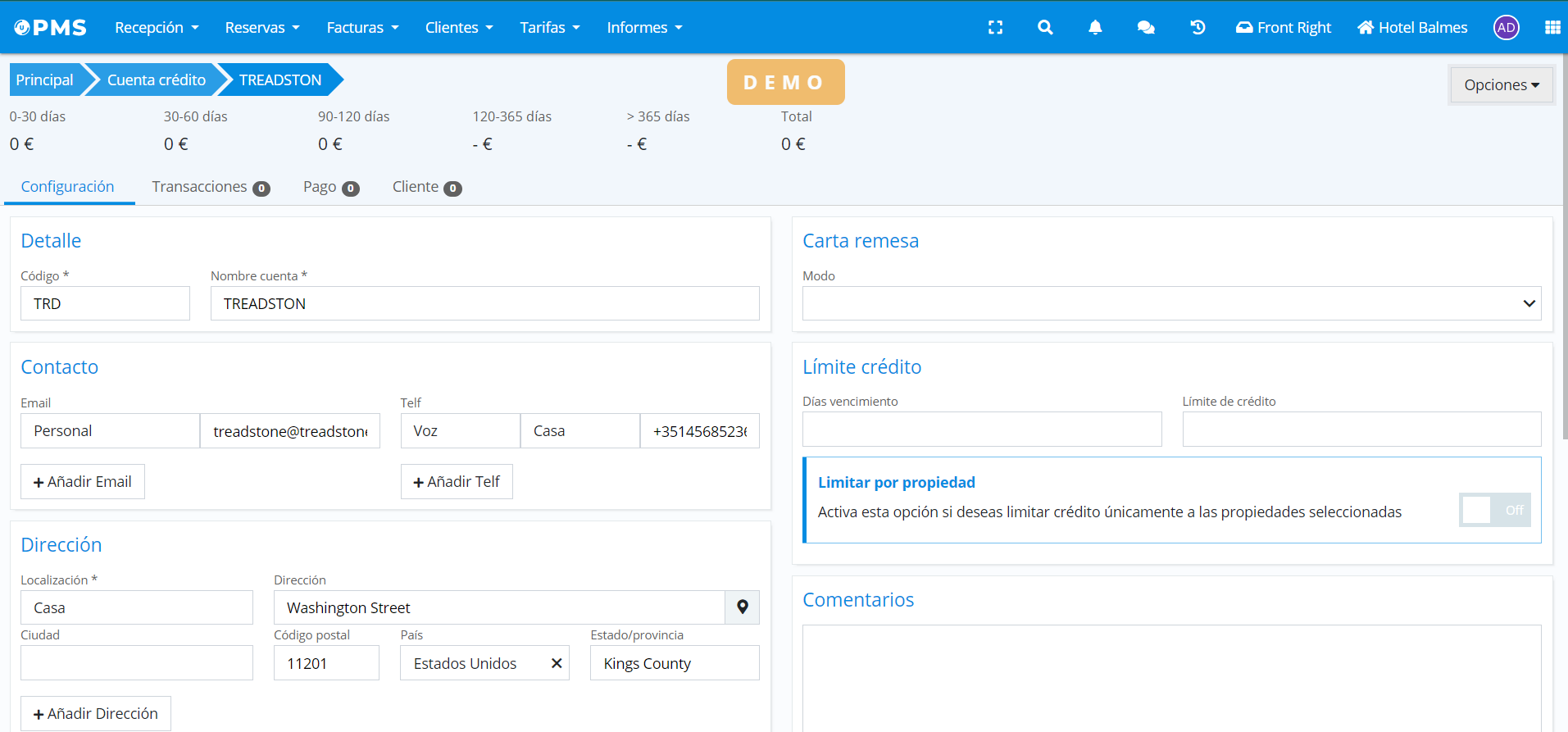This screenshot has width=1568, height=732.
Task: Click the map pin icon beside Dirección
Action: (x=742, y=607)
